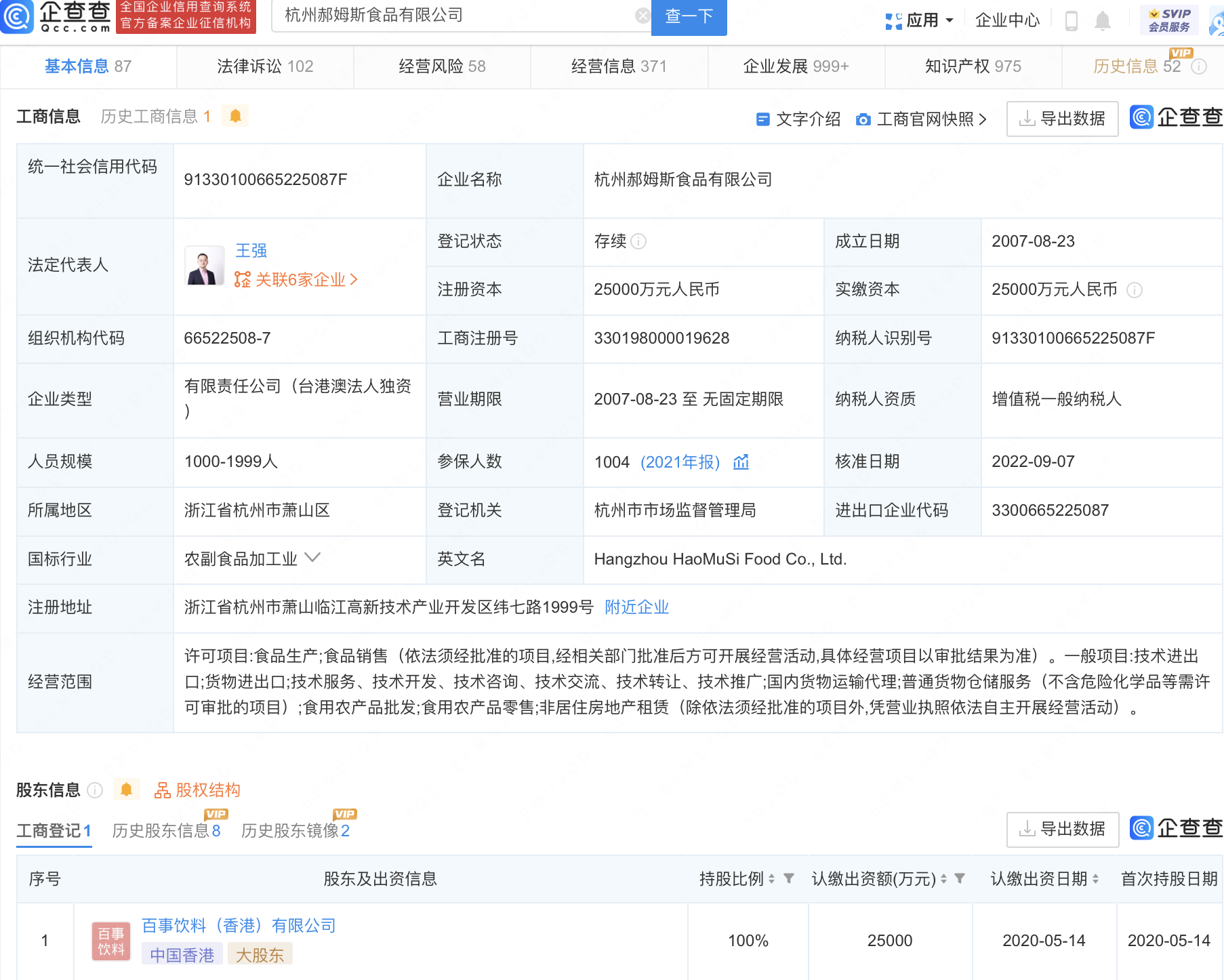This screenshot has height=980, width=1224.
Task: Click the 应用 apps grid icon
Action: pos(893,21)
